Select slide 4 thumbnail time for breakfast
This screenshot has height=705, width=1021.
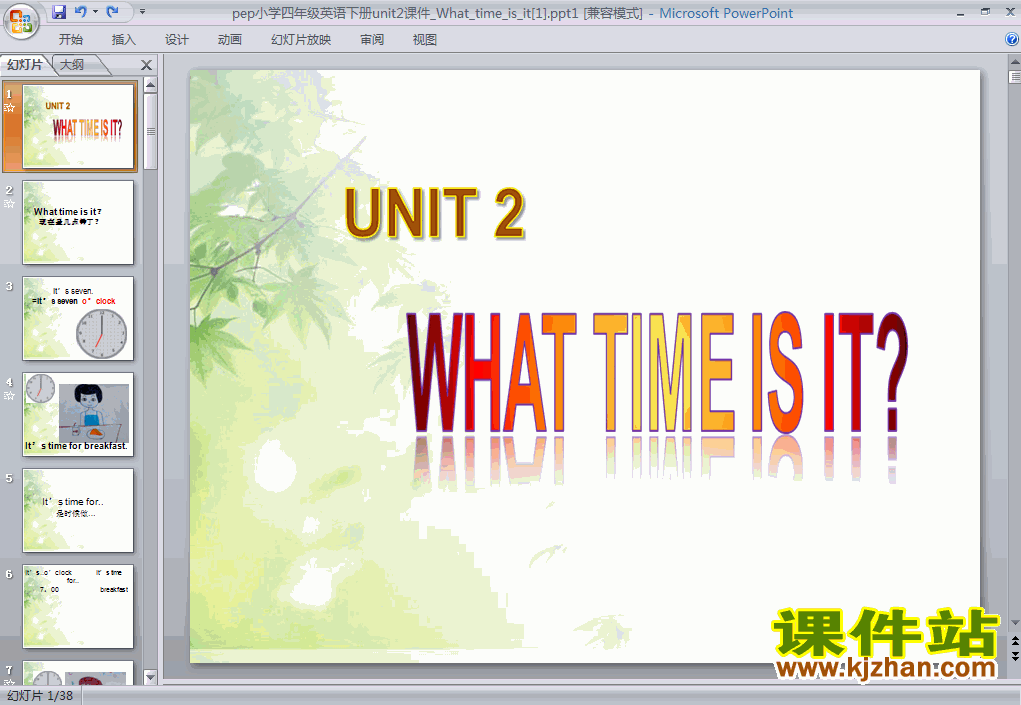(78, 415)
